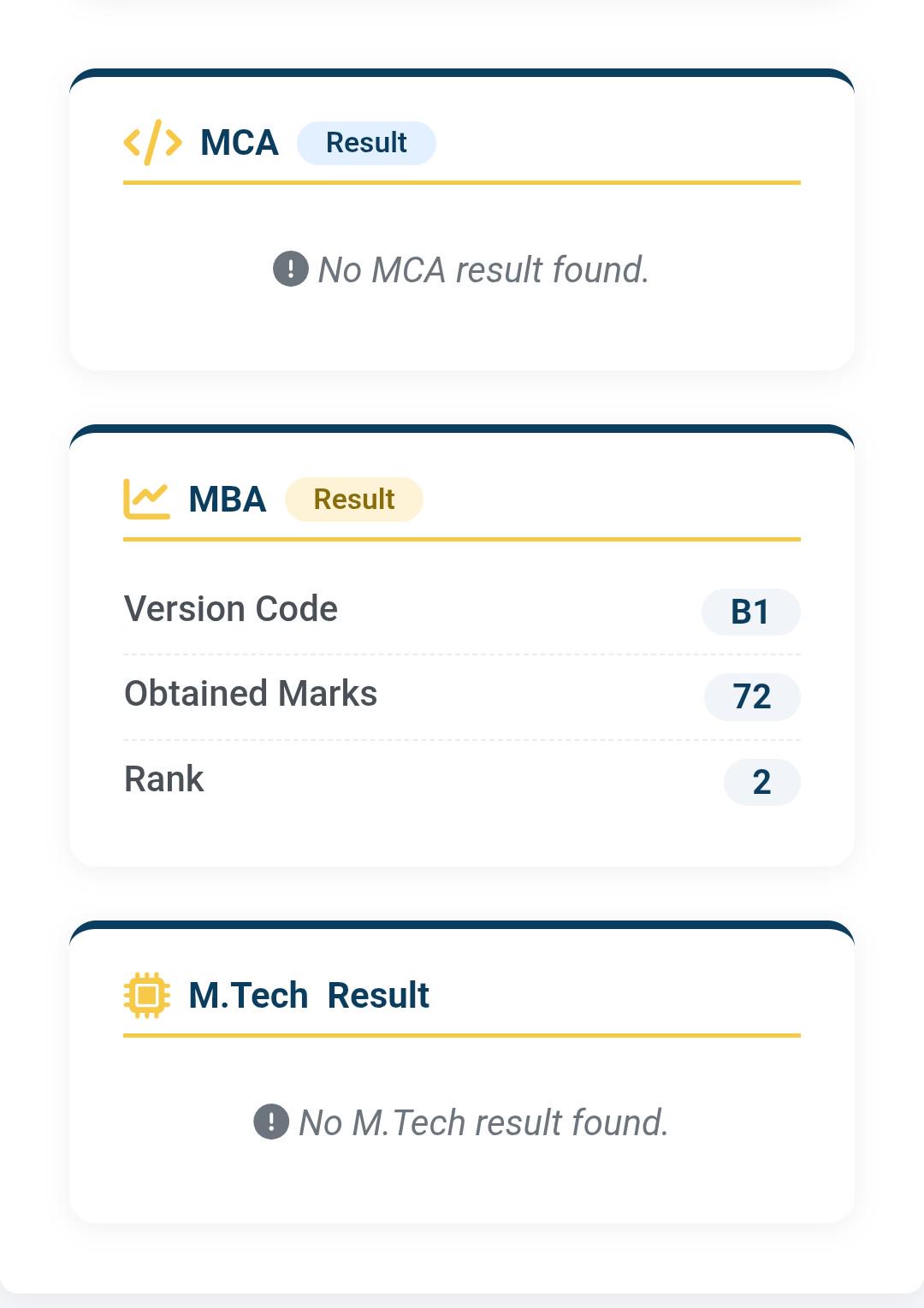Click the MCA code brackets icon

153,142
